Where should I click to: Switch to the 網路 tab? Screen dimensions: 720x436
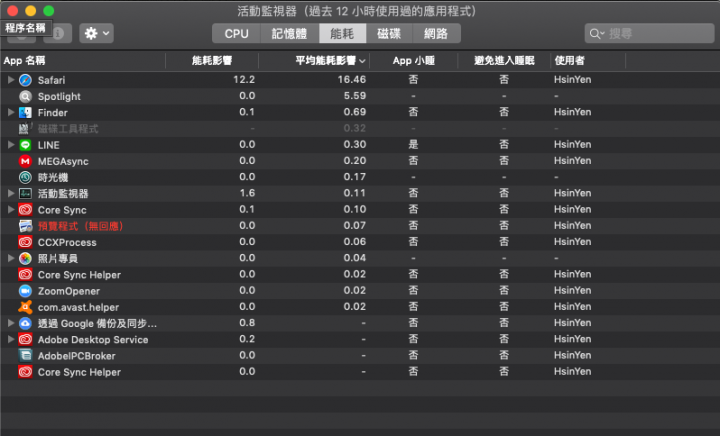click(436, 34)
